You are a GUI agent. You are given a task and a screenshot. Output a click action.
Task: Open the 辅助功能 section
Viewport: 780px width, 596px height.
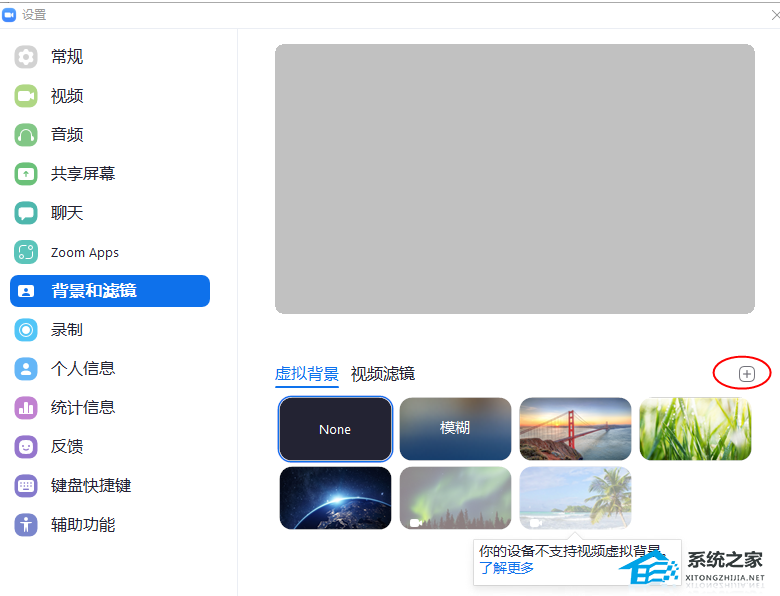(109, 524)
